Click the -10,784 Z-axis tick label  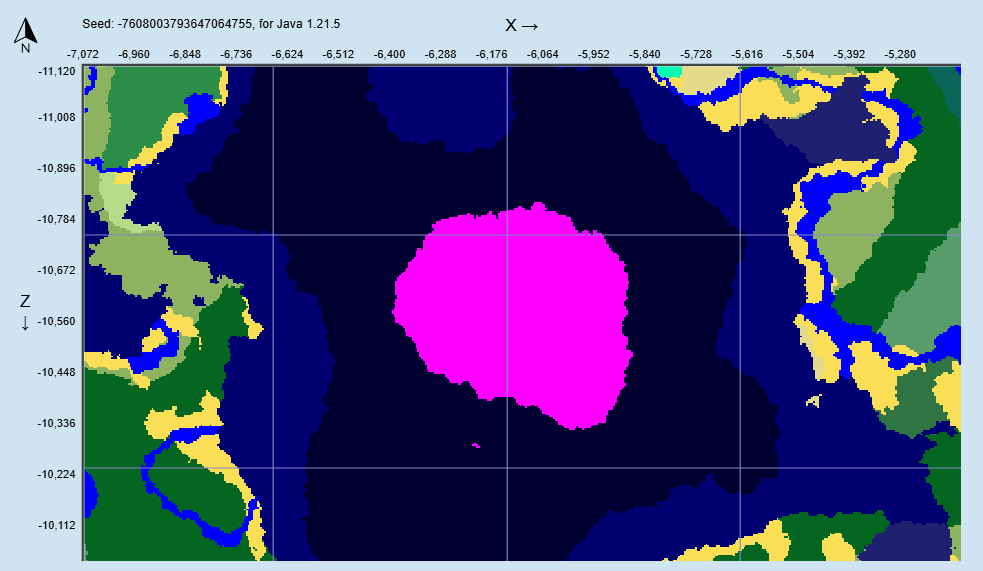pos(56,219)
